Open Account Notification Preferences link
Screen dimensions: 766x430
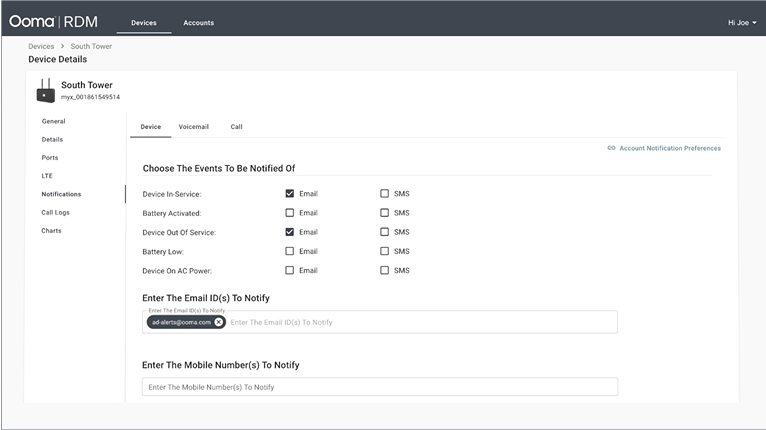(669, 148)
